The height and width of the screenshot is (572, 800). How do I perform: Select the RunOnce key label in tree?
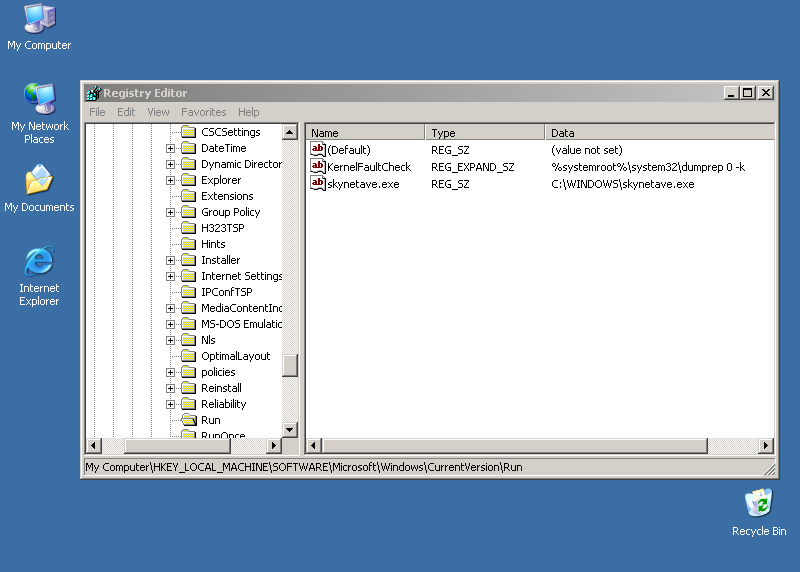[223, 435]
